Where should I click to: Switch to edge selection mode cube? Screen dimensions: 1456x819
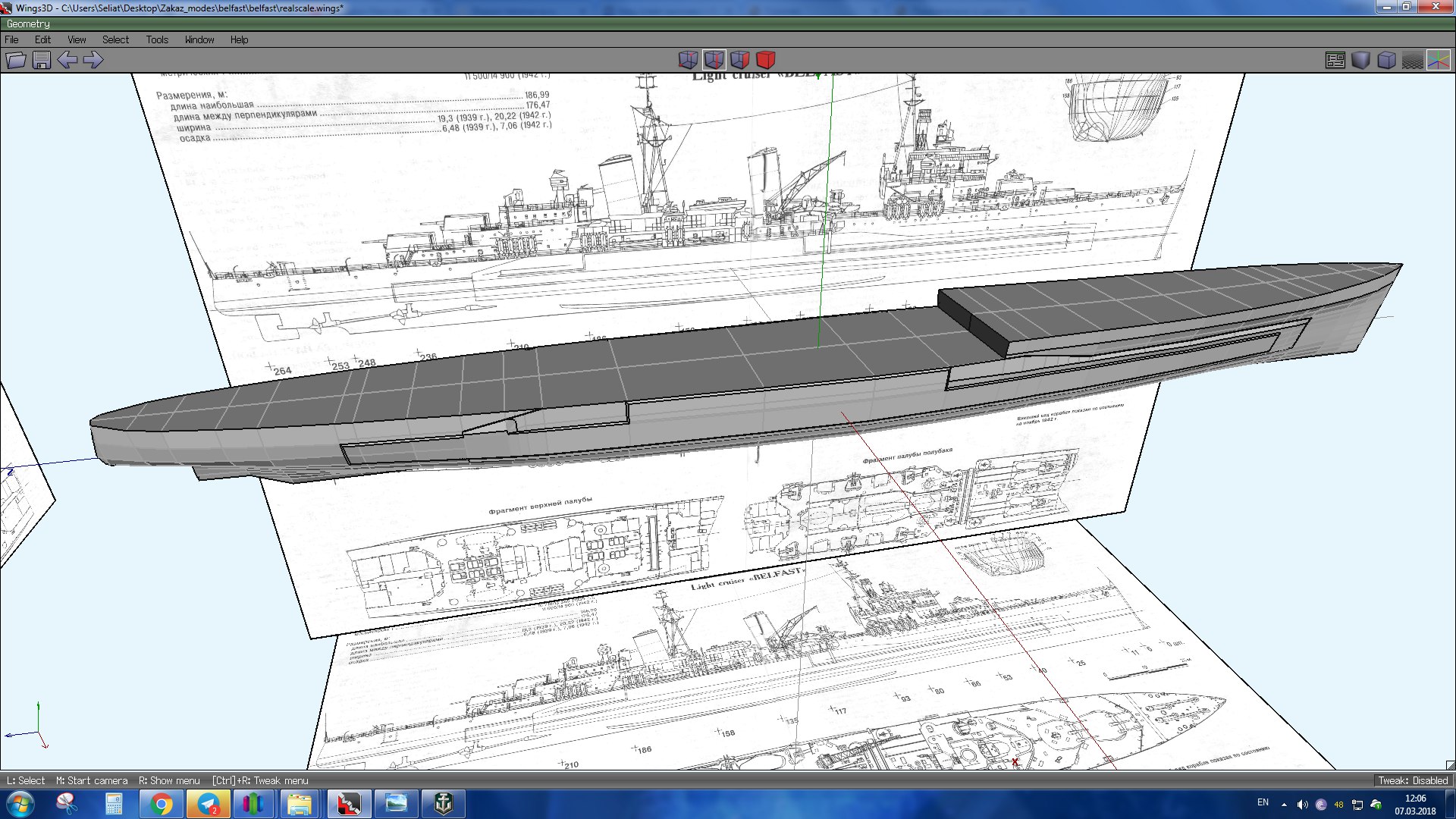pyautogui.click(x=714, y=60)
